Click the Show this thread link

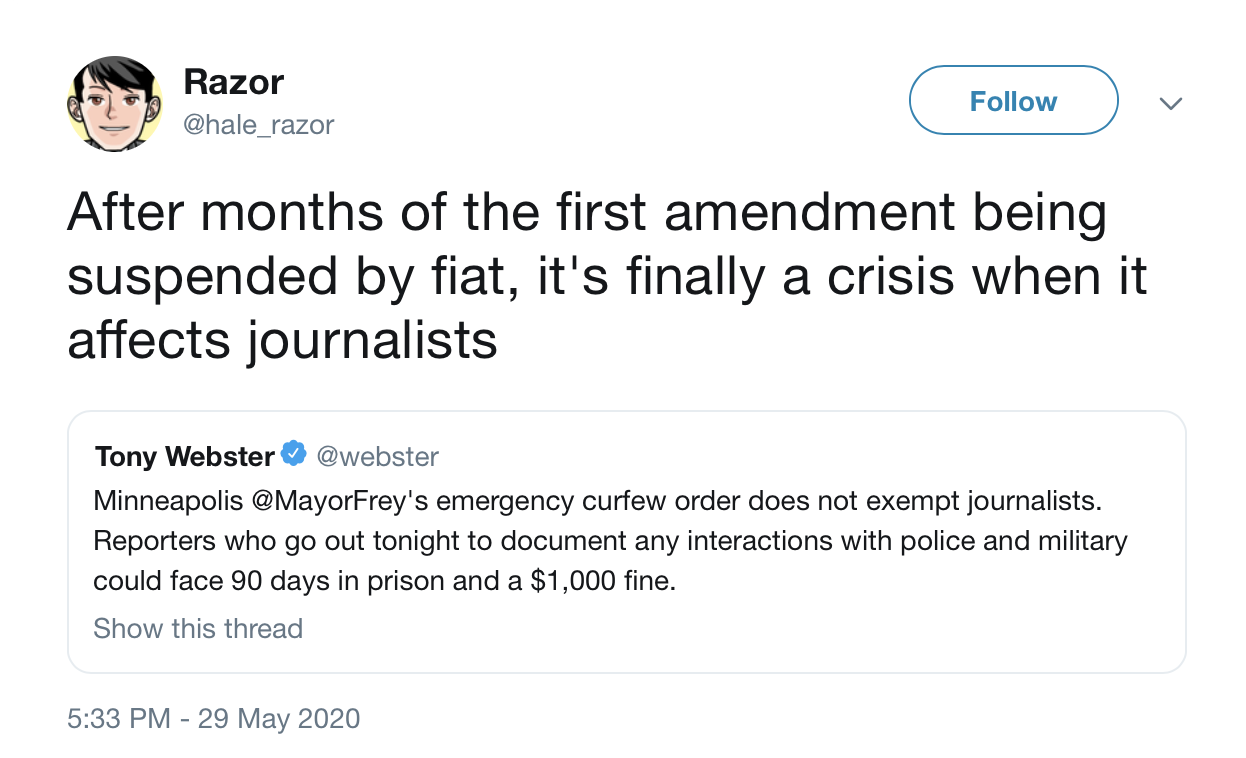198,628
